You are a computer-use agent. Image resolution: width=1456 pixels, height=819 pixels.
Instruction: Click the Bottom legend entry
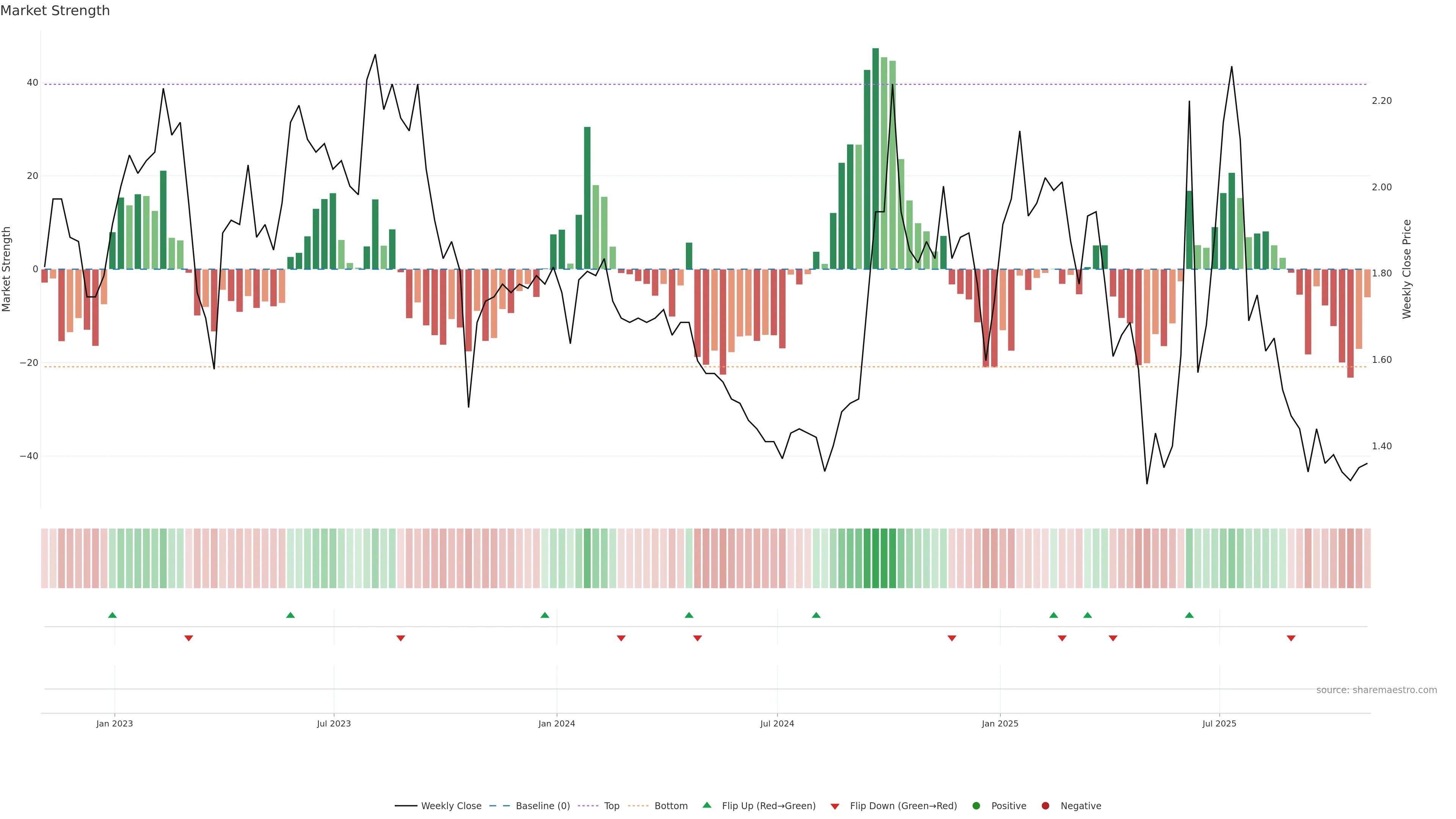[x=670, y=806]
